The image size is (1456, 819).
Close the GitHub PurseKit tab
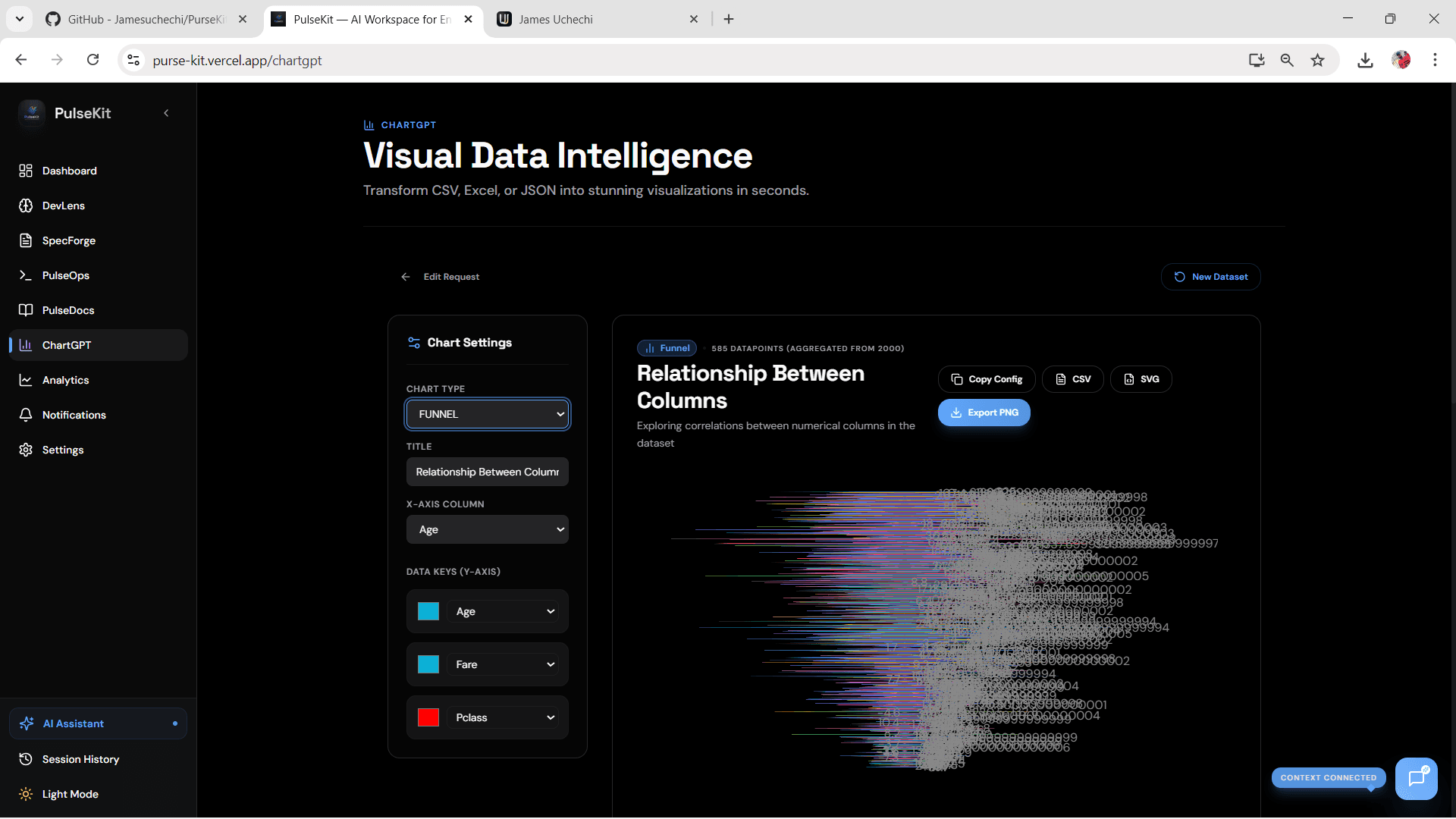point(243,19)
